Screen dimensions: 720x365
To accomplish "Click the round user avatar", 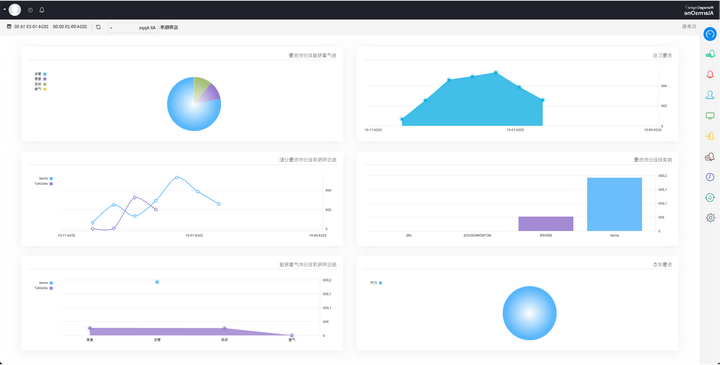I will point(15,10).
